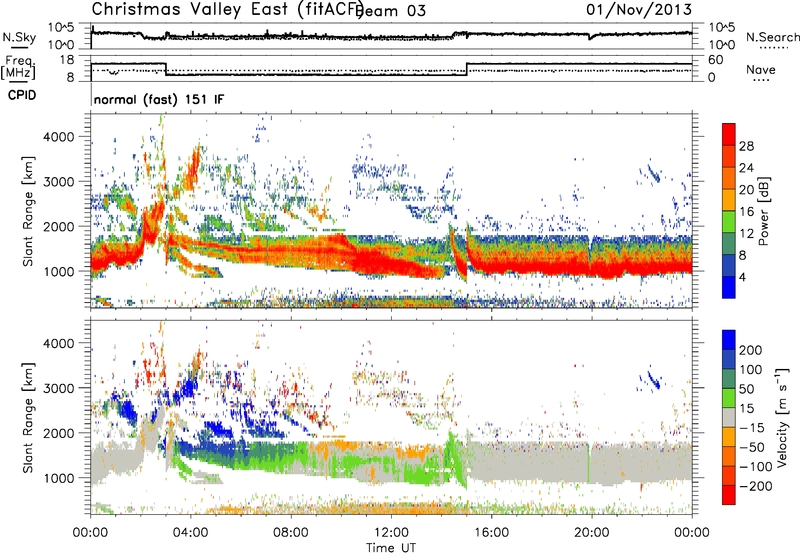Image resolution: width=800 pixels, height=554 pixels.
Task: Click the blue bottom of the power colorbar
Action: coord(729,287)
